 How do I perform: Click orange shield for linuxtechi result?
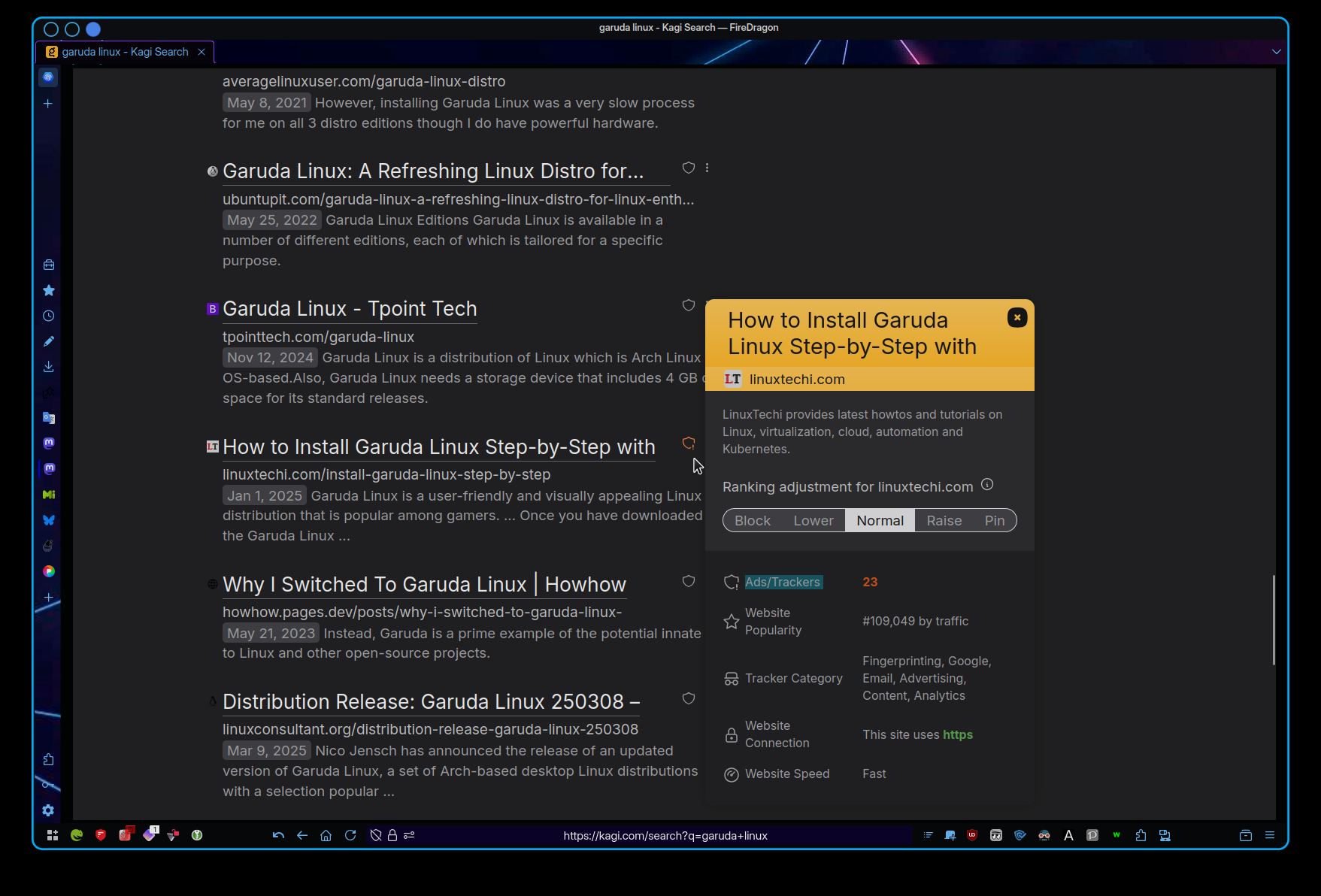click(689, 443)
